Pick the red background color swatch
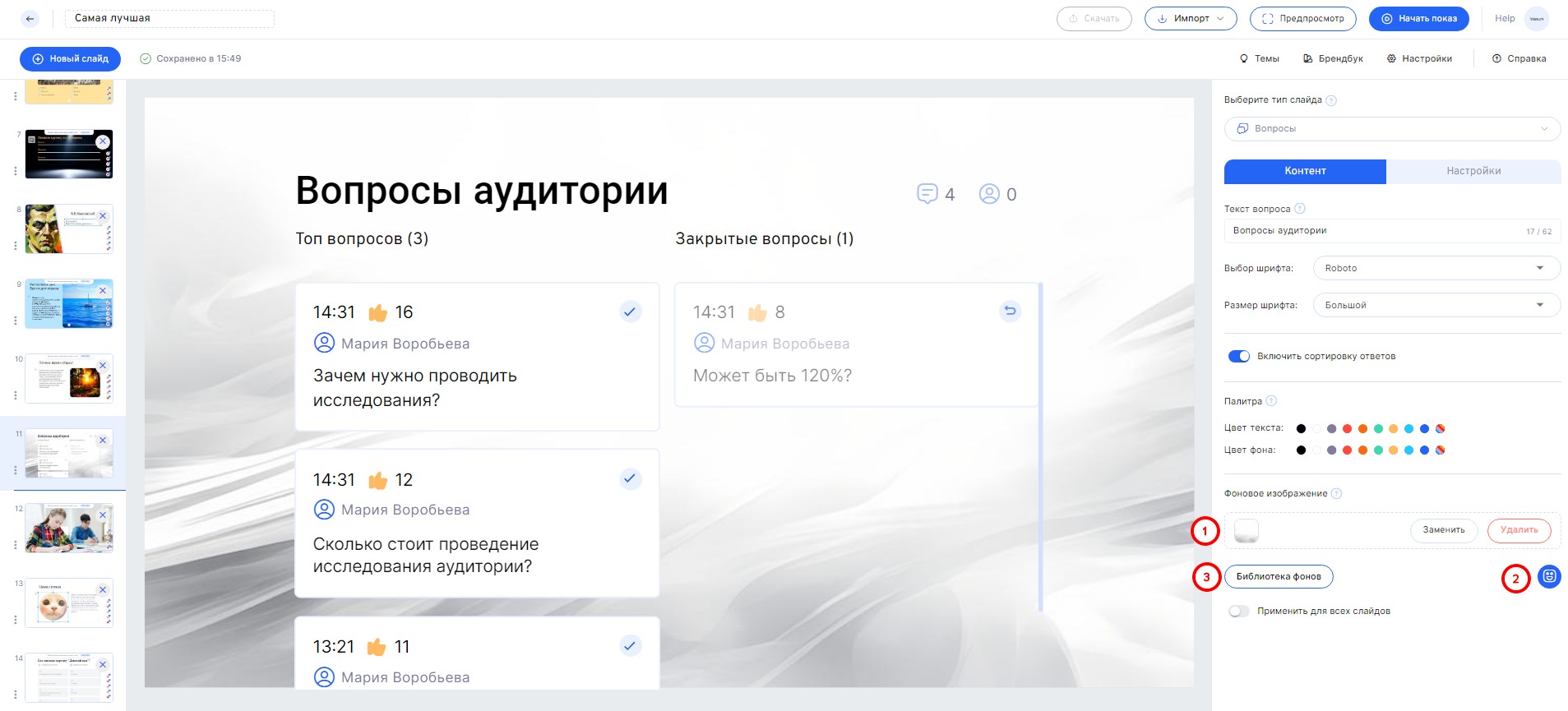Screen dimensions: 1568x711 1347,450
